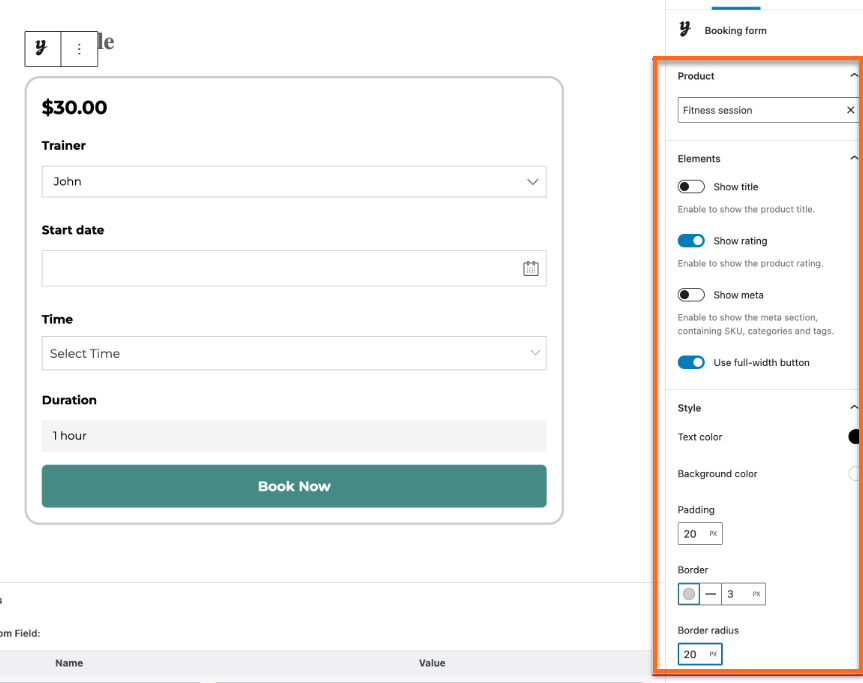This screenshot has height=683, width=863.
Task: Clear the Fitness session product with the X
Action: (x=850, y=110)
